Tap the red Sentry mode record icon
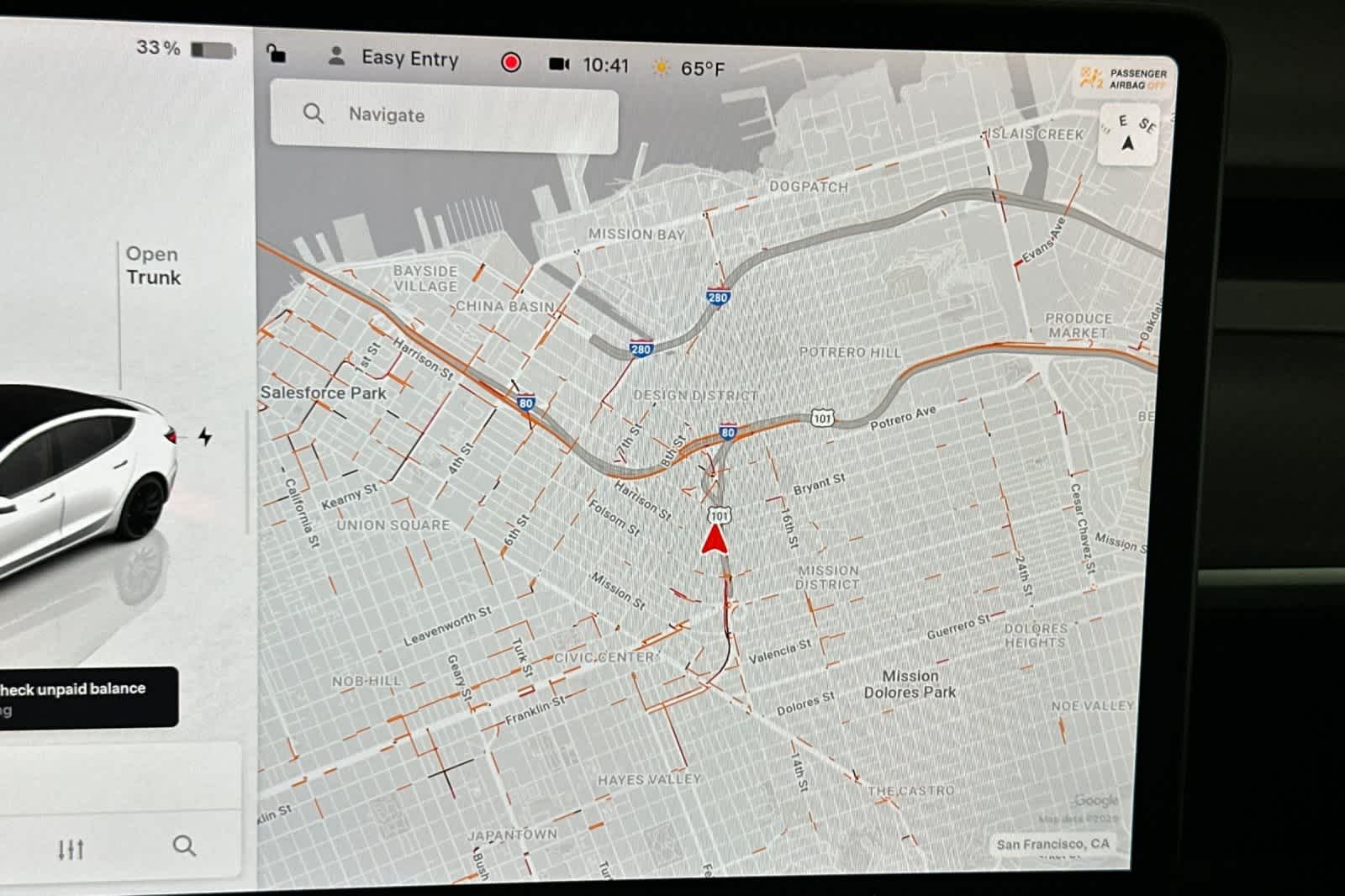The width and height of the screenshot is (1345, 896). coord(510,62)
